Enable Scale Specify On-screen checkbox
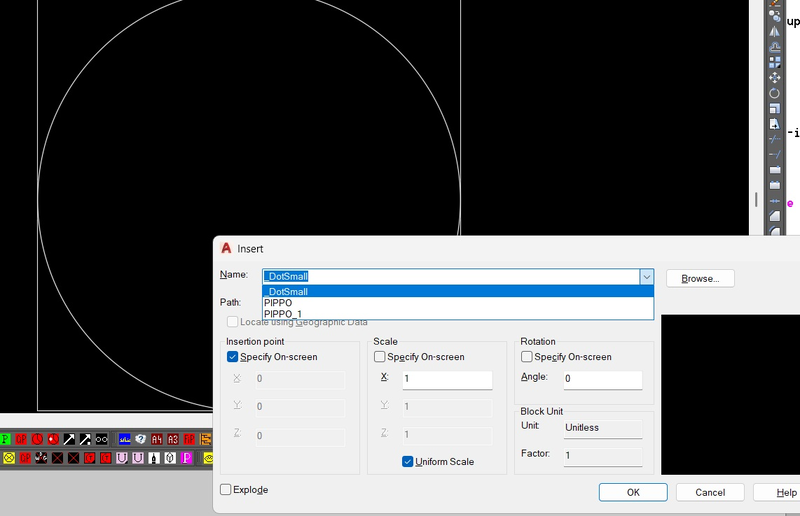Viewport: 800px width, 516px height. pyautogui.click(x=379, y=357)
